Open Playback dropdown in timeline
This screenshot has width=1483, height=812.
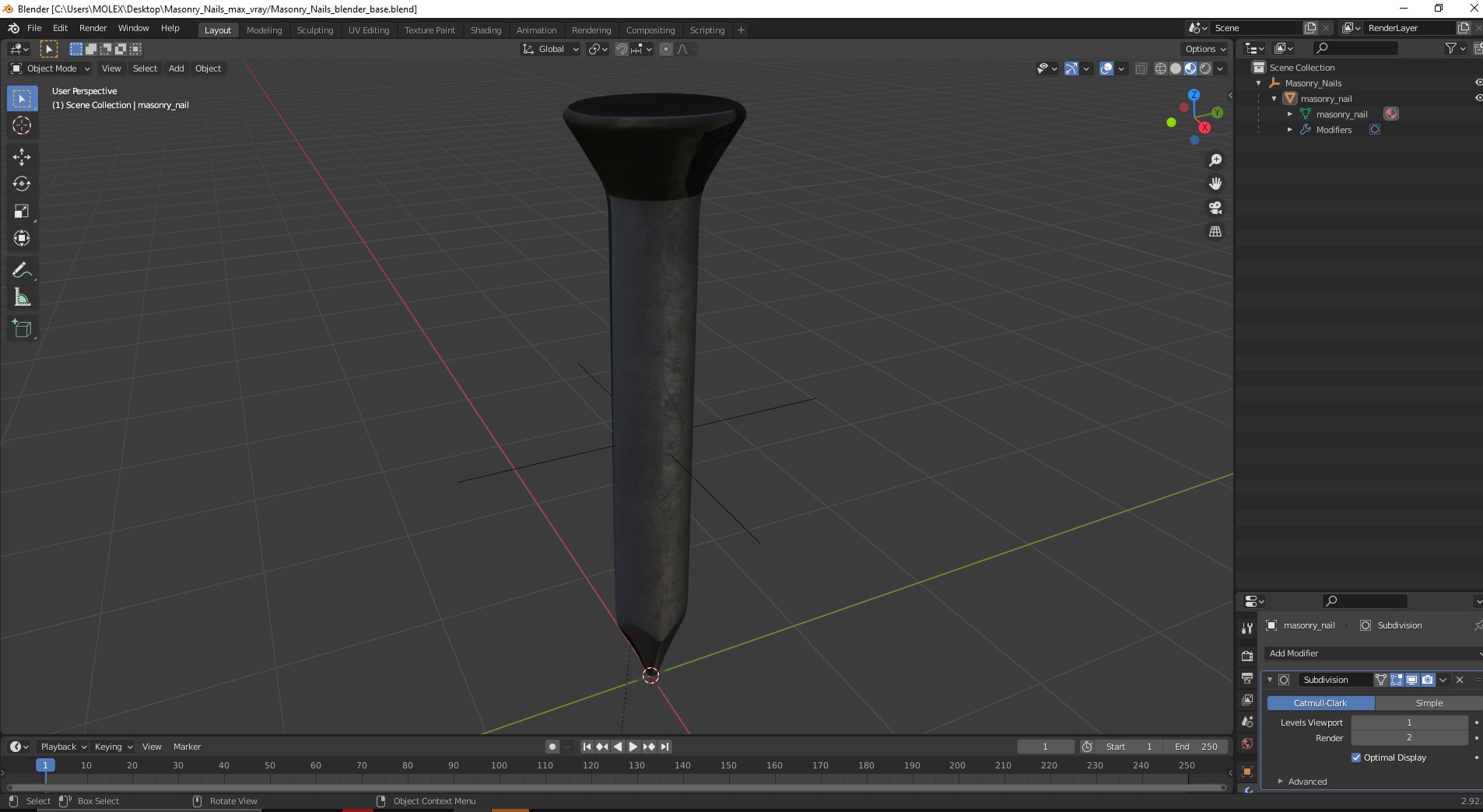pos(63,747)
